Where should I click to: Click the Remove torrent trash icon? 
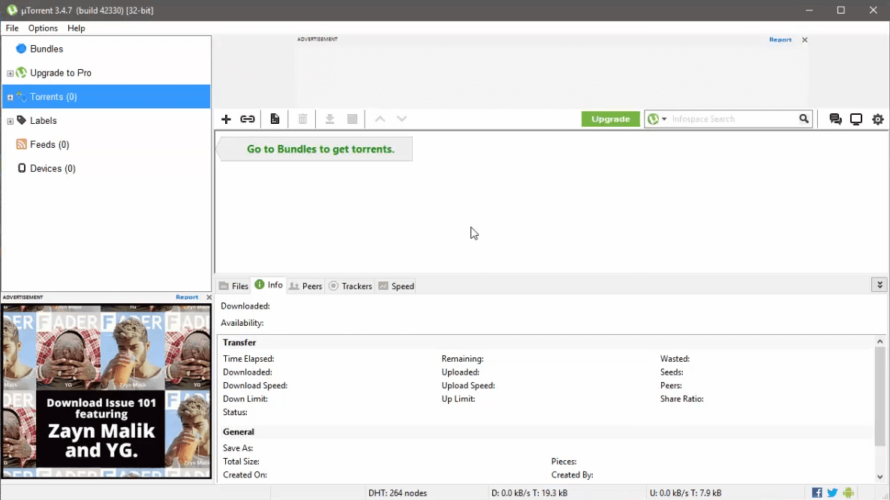(x=303, y=119)
